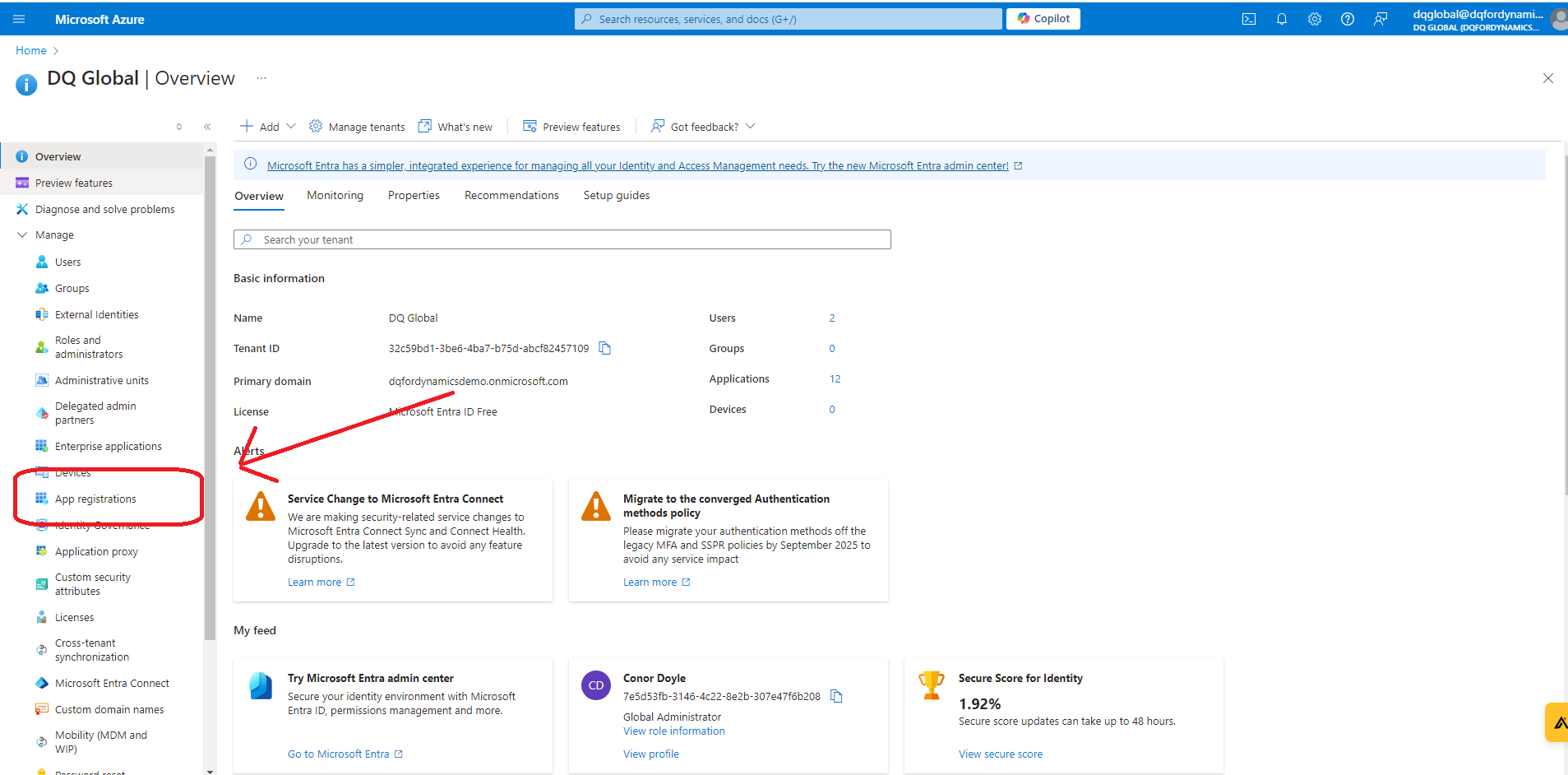The width and height of the screenshot is (1568, 775).
Task: Click the Home breadcrumb link
Action: (31, 50)
